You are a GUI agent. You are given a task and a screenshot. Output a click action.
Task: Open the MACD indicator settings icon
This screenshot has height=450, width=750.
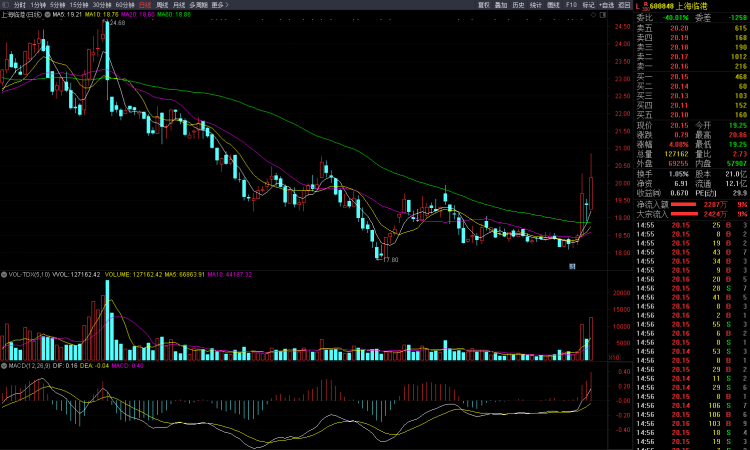tap(4, 365)
